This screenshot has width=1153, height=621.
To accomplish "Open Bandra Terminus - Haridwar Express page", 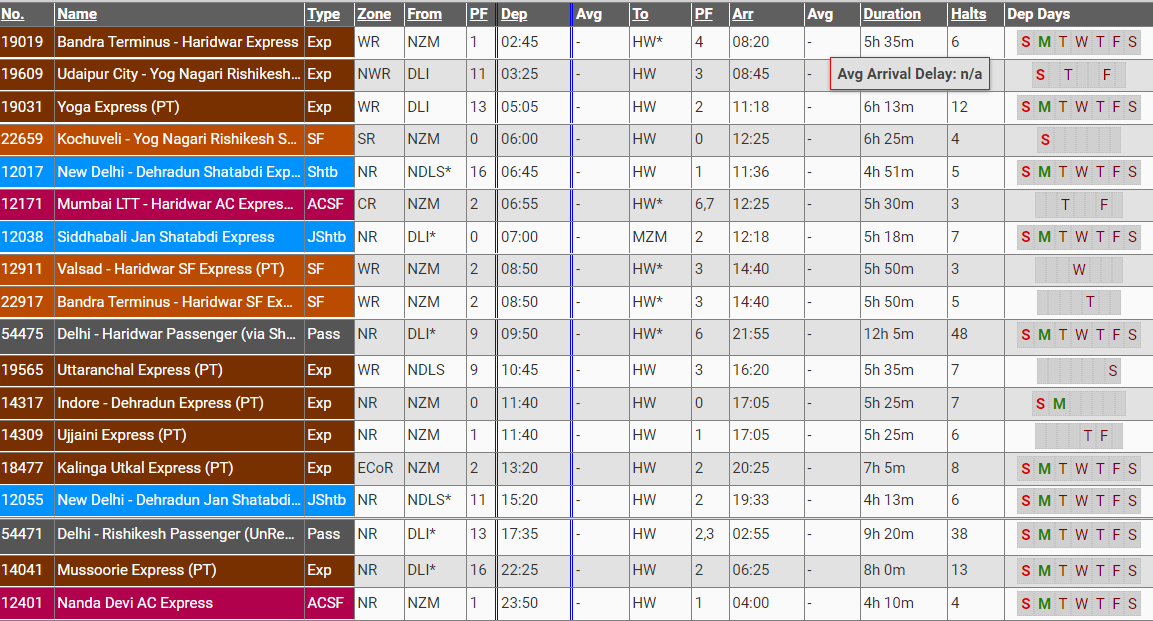I will (178, 41).
